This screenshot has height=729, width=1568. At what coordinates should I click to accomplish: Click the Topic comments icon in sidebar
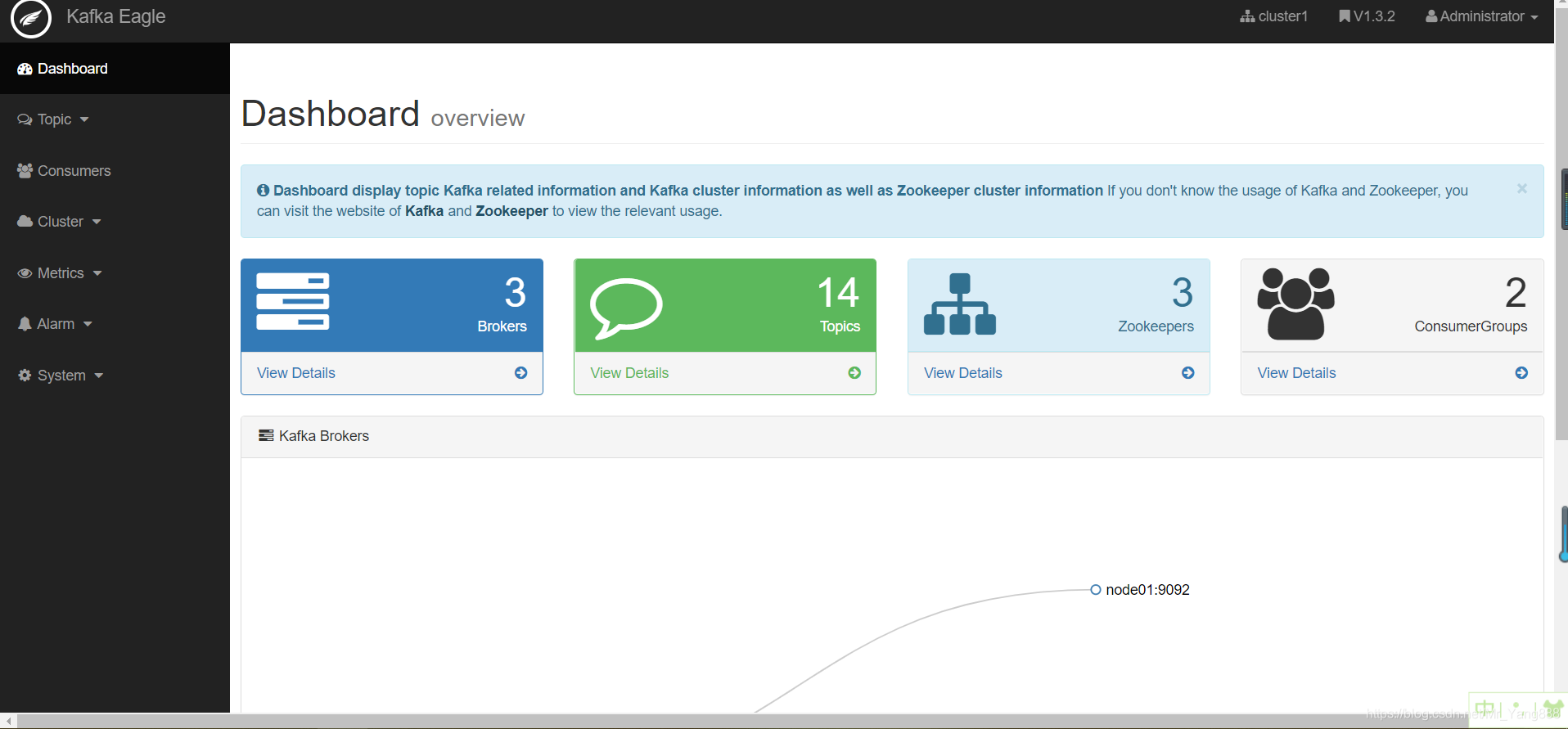coord(25,119)
